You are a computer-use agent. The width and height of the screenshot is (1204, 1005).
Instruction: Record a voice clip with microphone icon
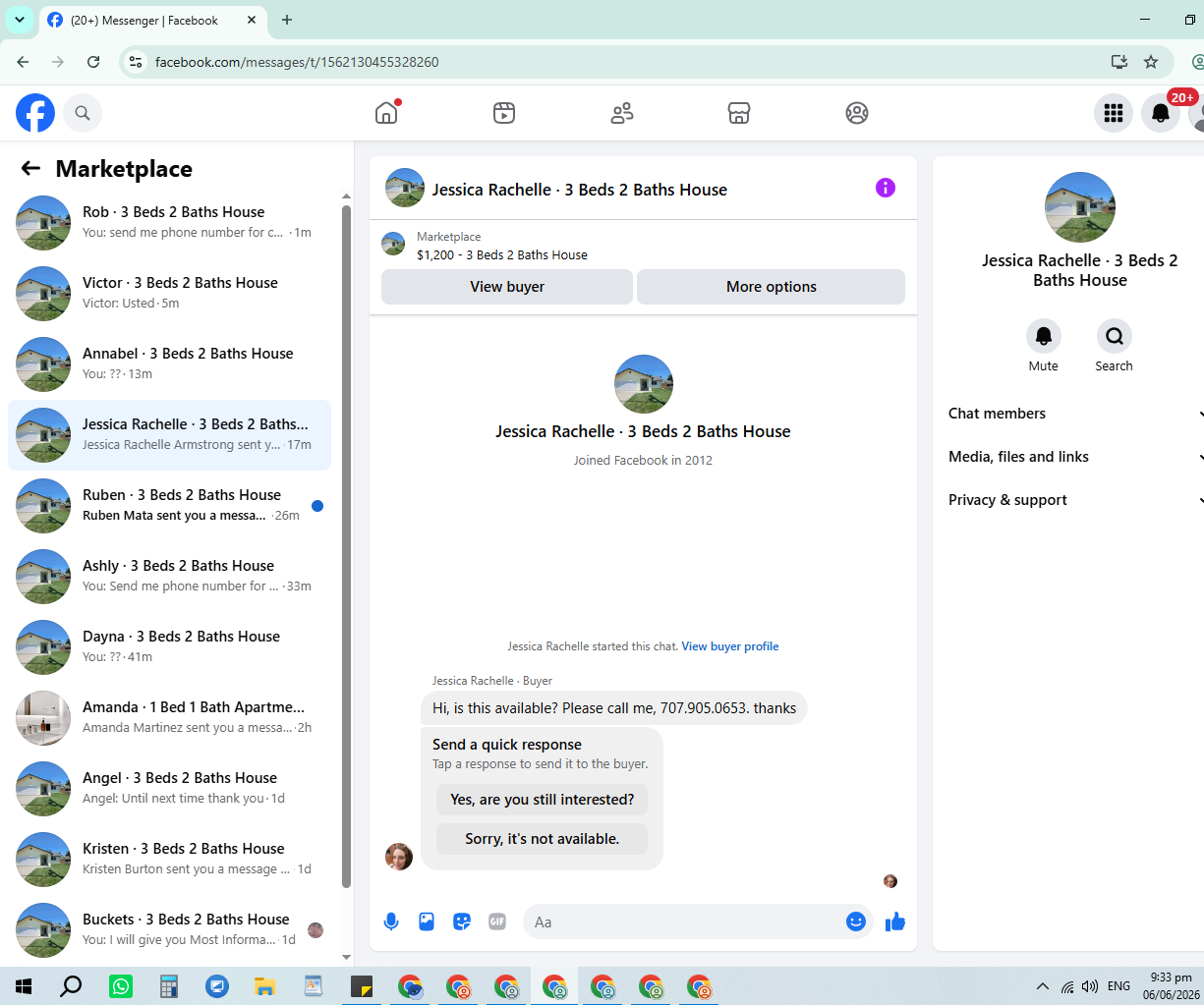(391, 921)
